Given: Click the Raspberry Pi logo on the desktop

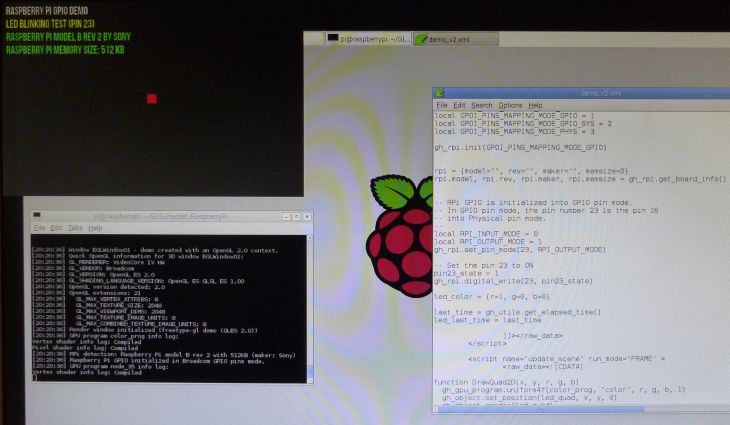Looking at the screenshot, I should [401, 236].
